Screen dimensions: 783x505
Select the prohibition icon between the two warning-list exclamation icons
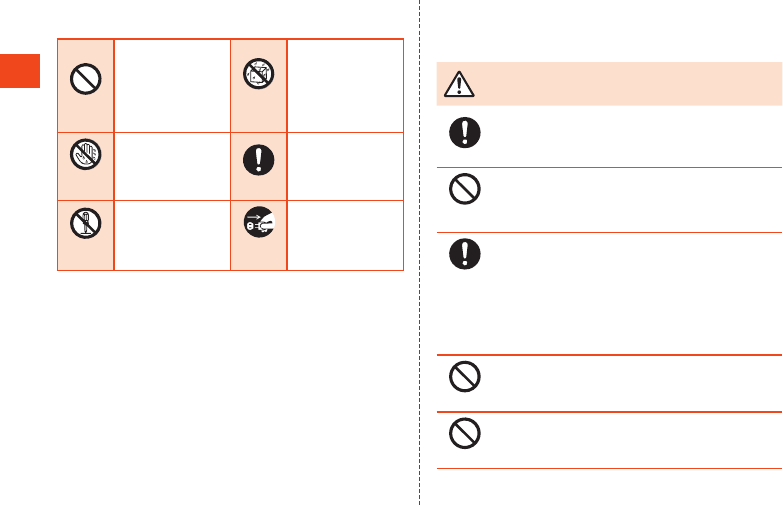click(464, 192)
